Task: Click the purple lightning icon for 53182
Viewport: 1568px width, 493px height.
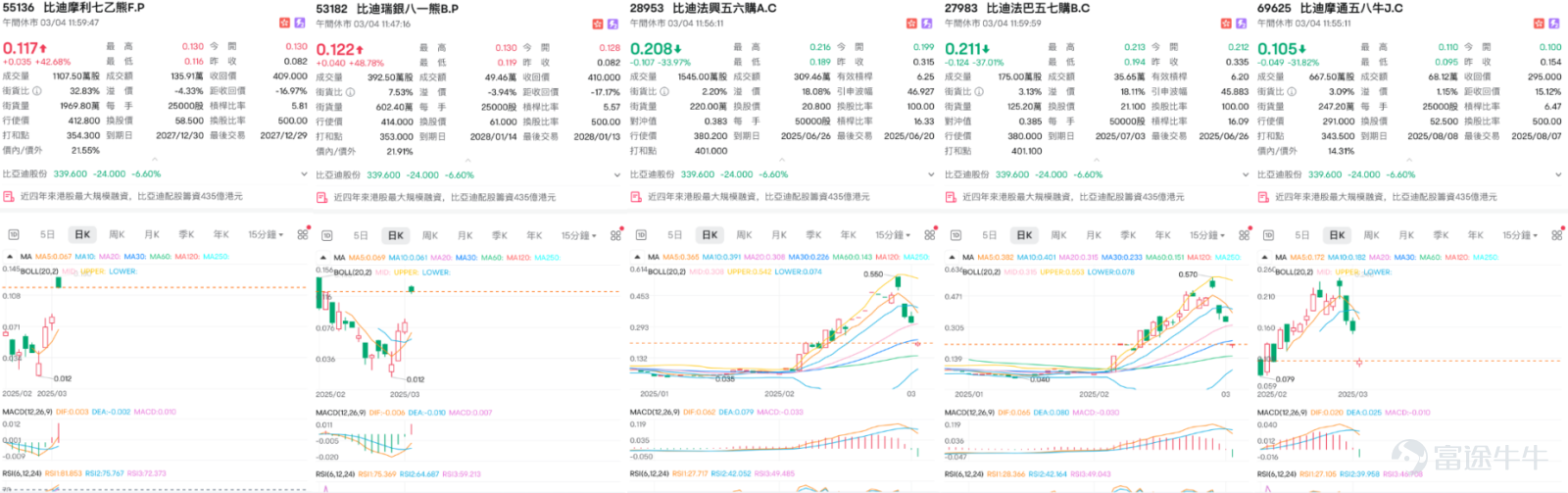Action: 612,24
